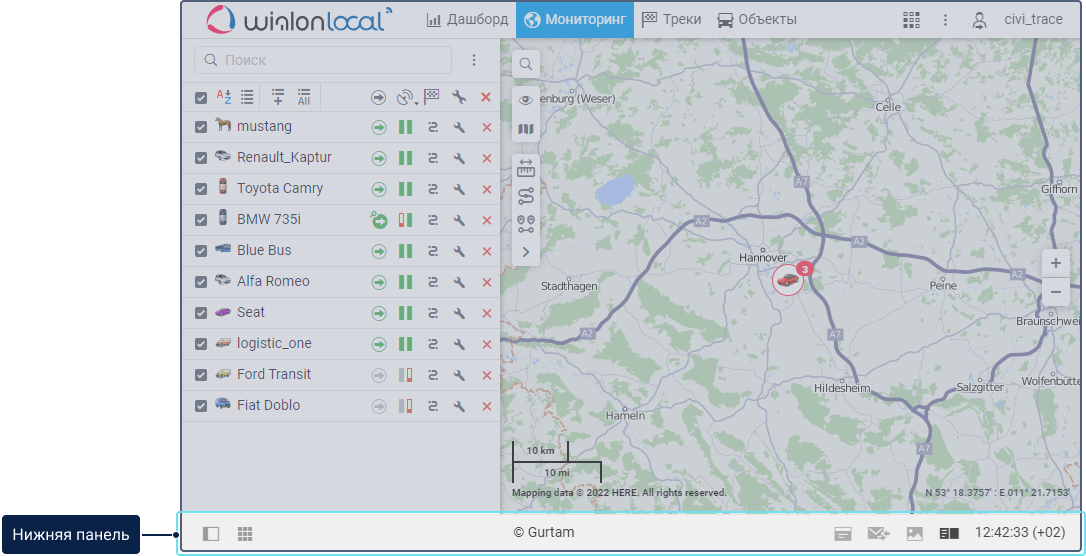Open the search options three-dot menu
Viewport: 1086px width, 556px height.
point(474,60)
